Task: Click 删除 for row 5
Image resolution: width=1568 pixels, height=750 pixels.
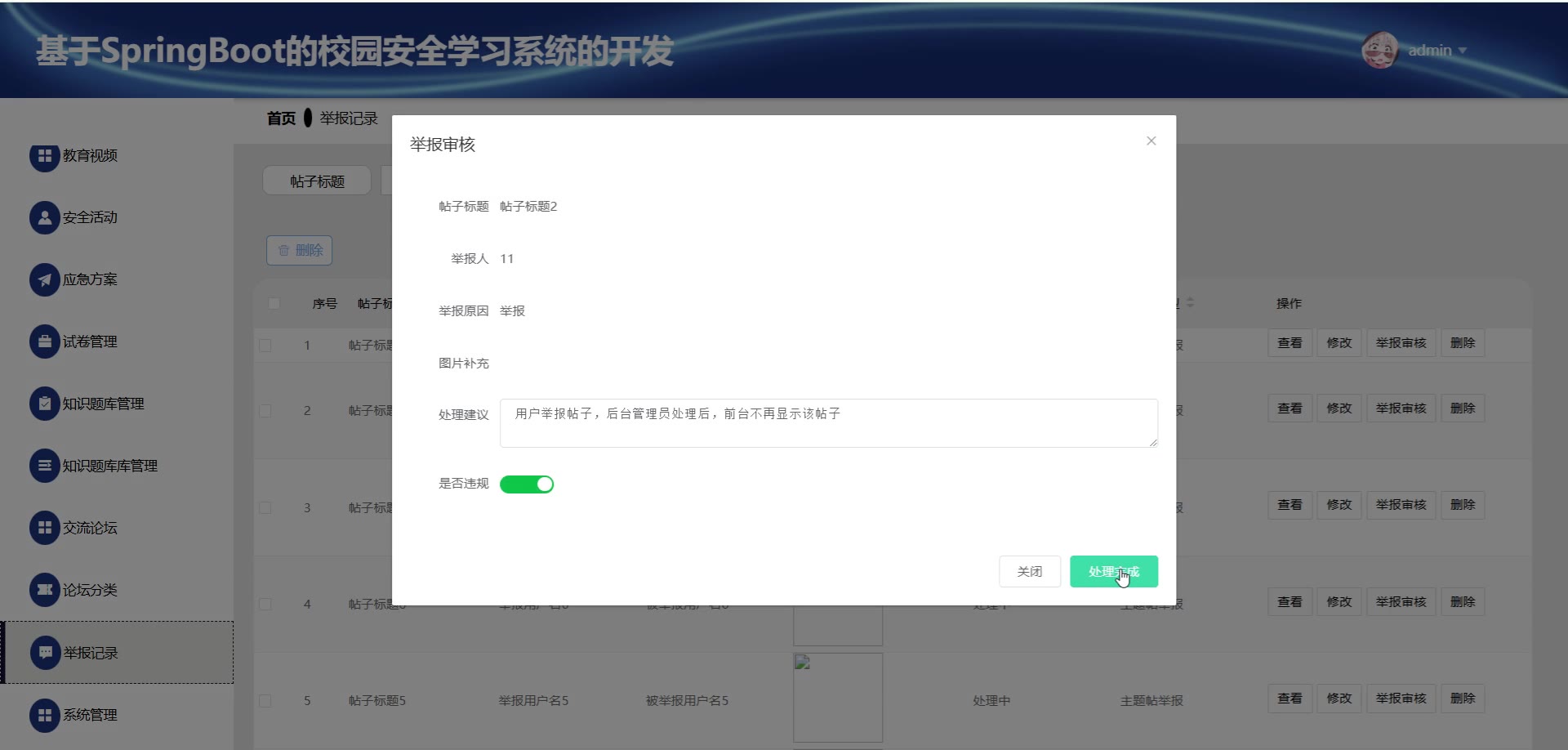Action: (x=1463, y=699)
